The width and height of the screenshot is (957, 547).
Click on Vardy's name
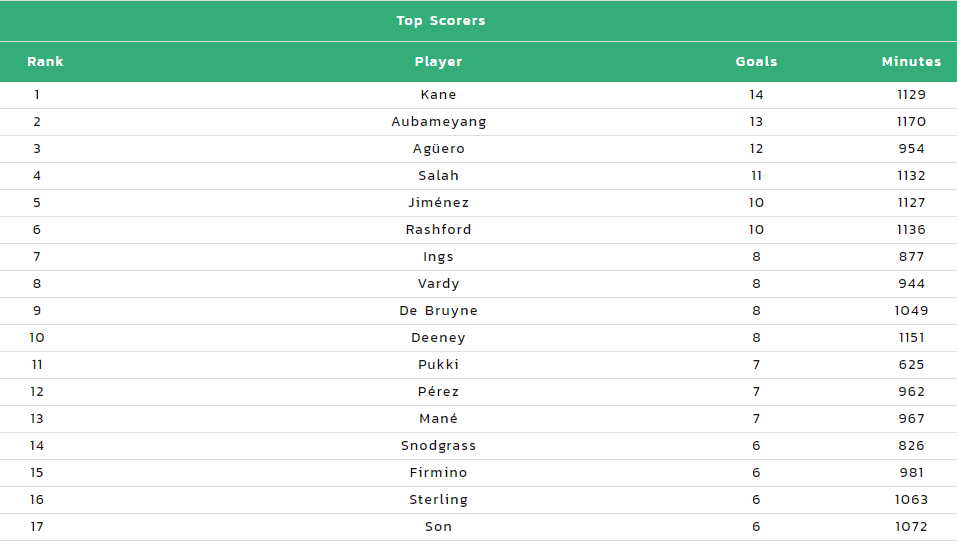[438, 284]
